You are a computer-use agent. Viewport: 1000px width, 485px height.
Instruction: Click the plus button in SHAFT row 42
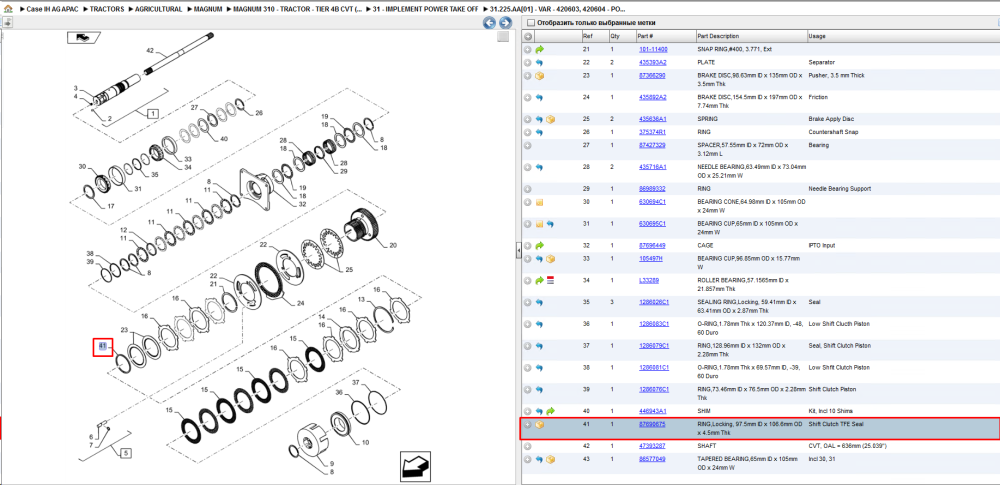527,445
